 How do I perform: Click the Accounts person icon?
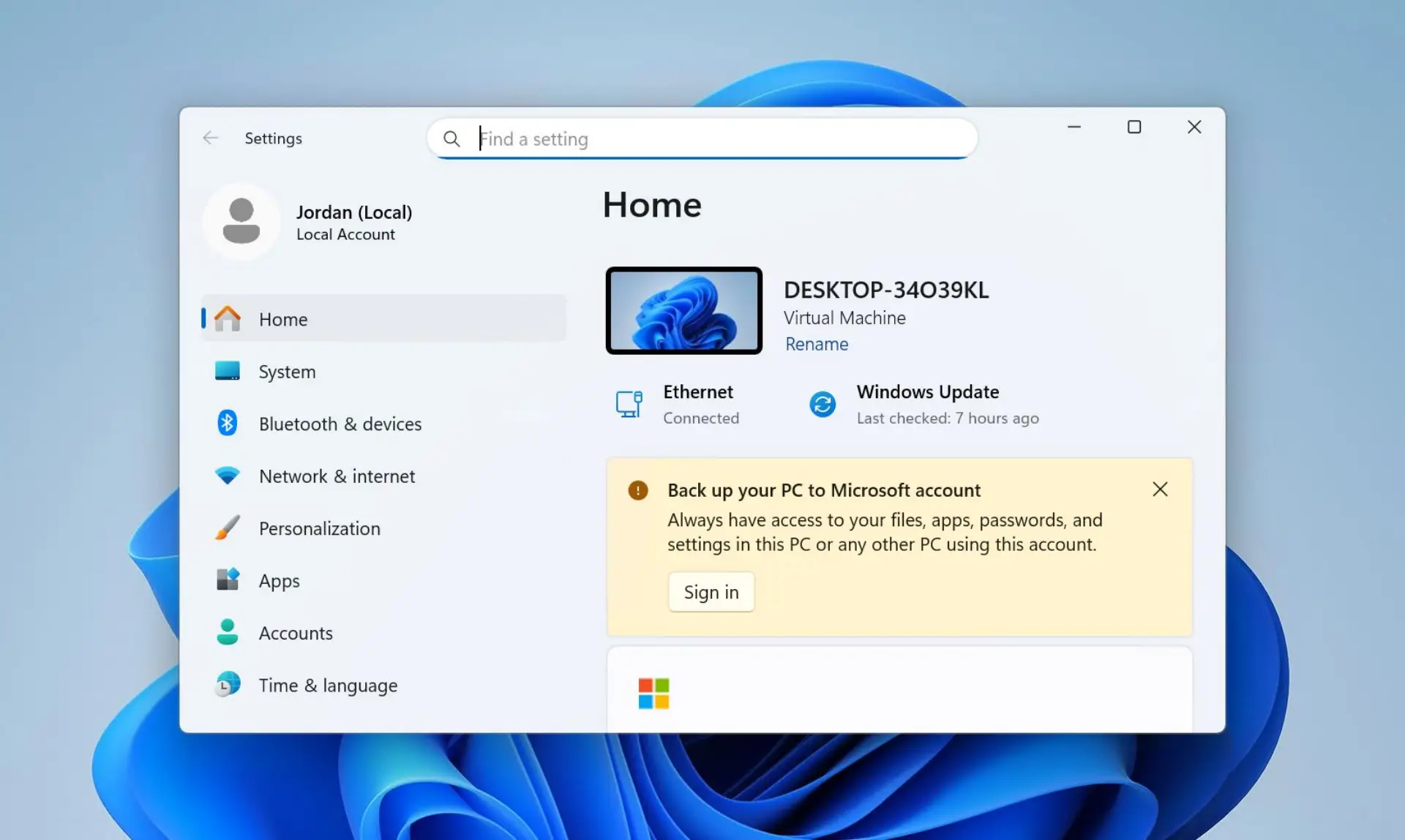[x=227, y=632]
